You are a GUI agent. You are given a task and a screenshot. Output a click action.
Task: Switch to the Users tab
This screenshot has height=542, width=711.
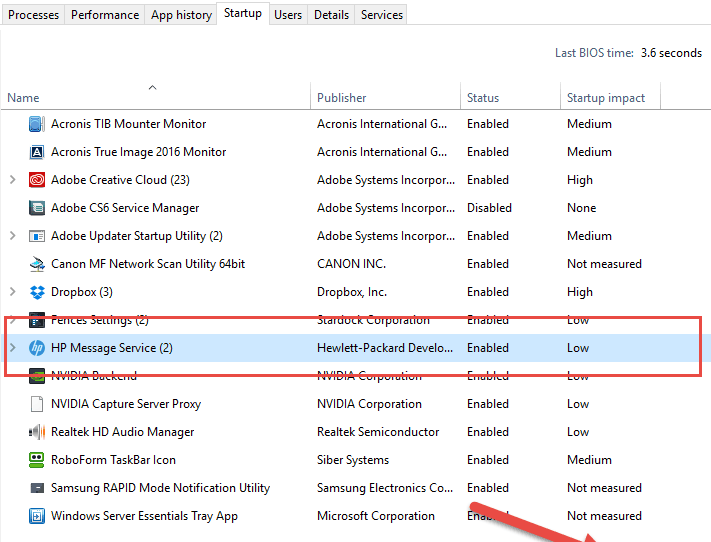[288, 15]
